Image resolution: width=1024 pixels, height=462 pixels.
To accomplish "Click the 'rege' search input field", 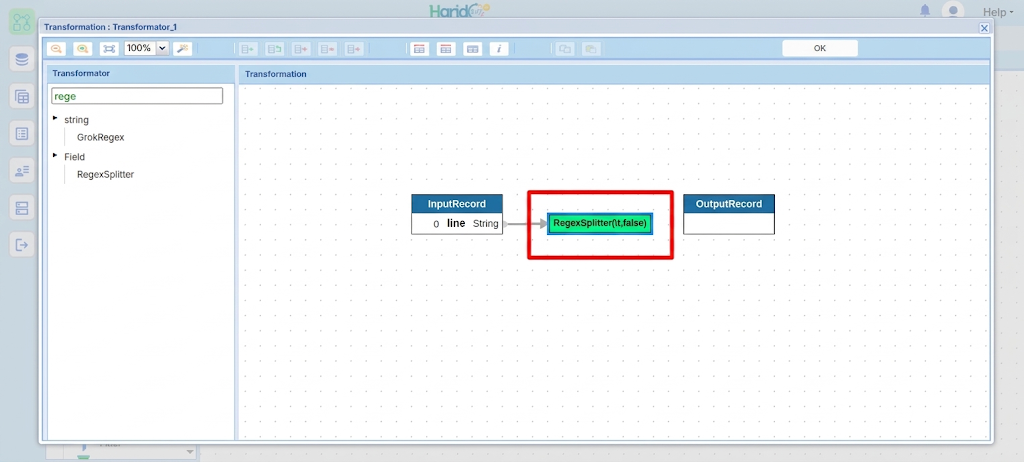I will [x=137, y=96].
